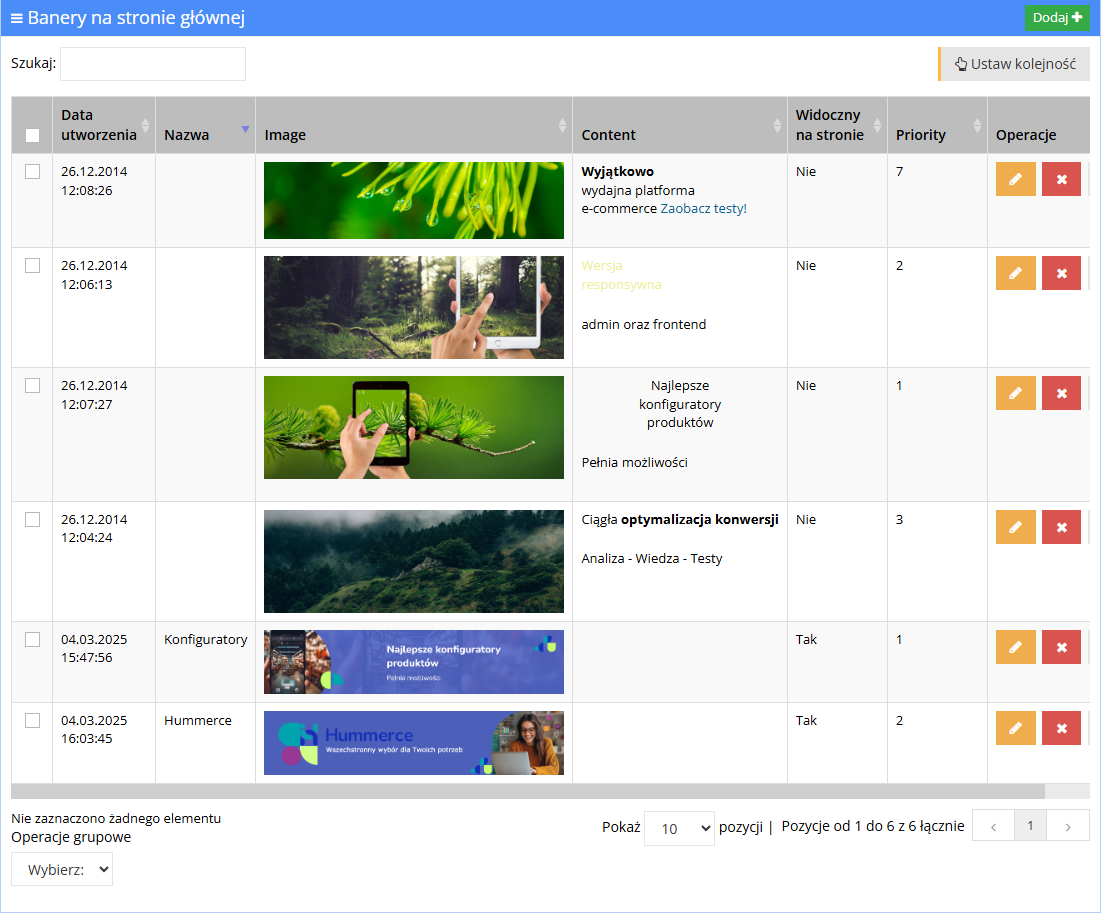This screenshot has height=913, width=1101.
Task: Delete the banner created at 12:07:27
Action: click(x=1061, y=393)
